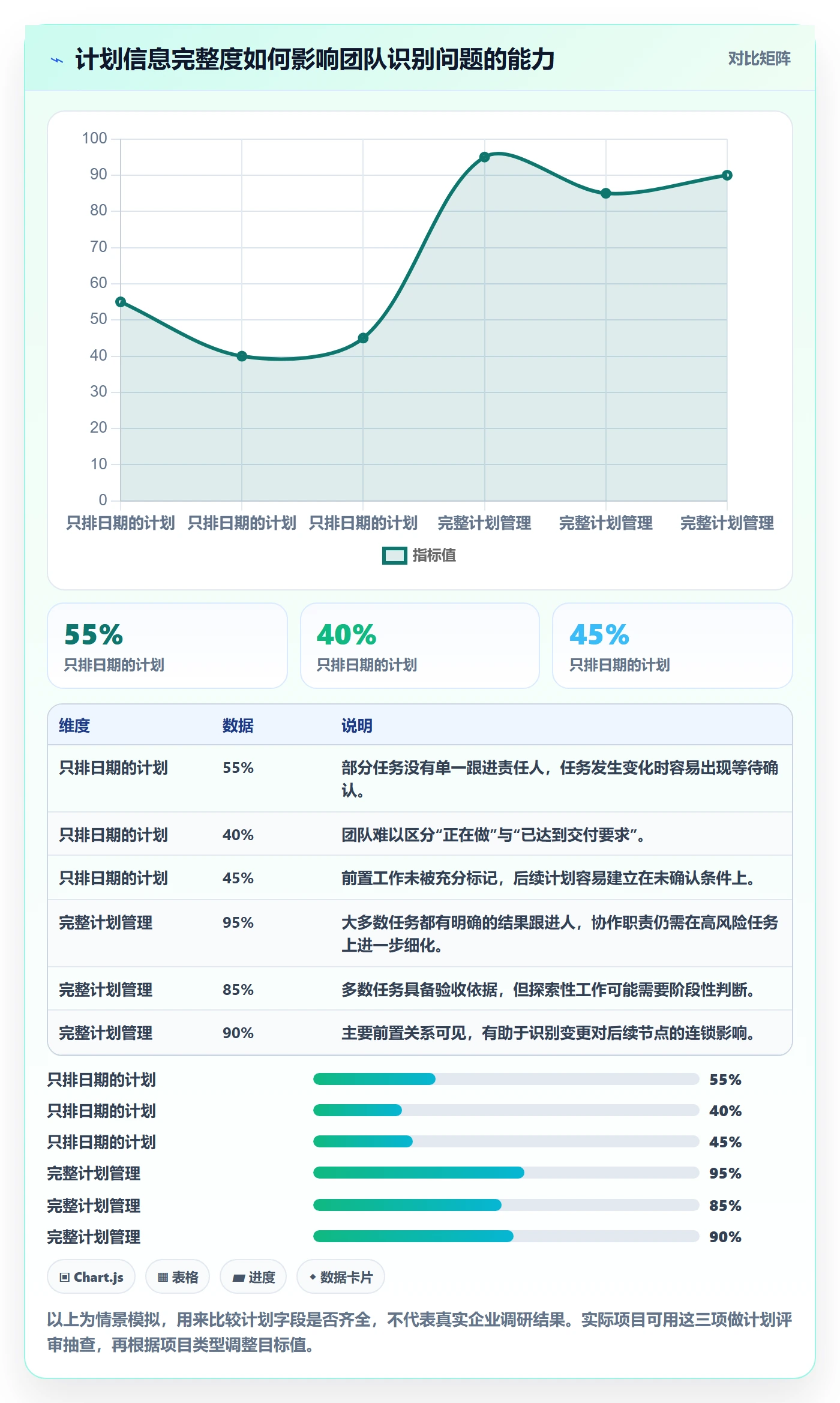Image resolution: width=840 pixels, height=1403 pixels.
Task: Select the 85% cell in the table
Action: tap(238, 990)
